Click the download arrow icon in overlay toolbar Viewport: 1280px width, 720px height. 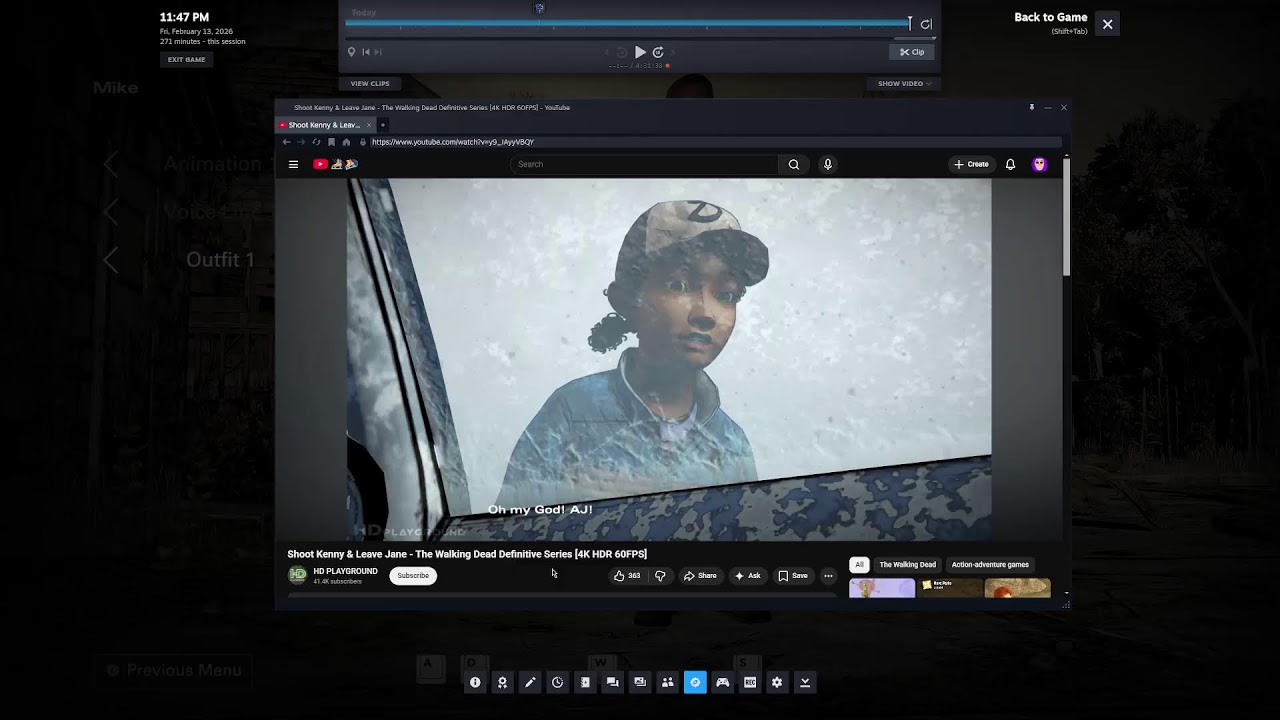point(805,682)
